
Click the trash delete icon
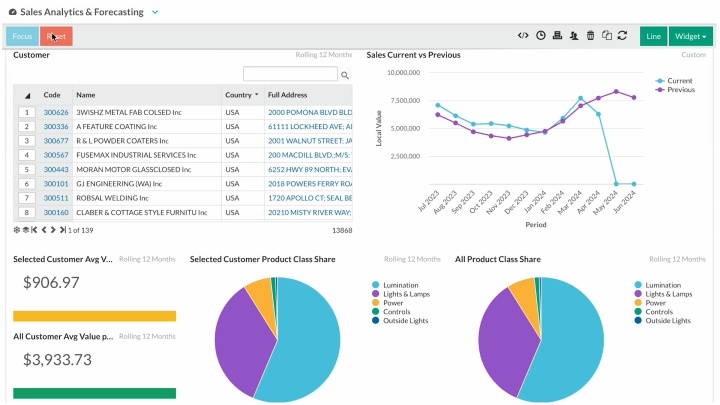pos(591,35)
